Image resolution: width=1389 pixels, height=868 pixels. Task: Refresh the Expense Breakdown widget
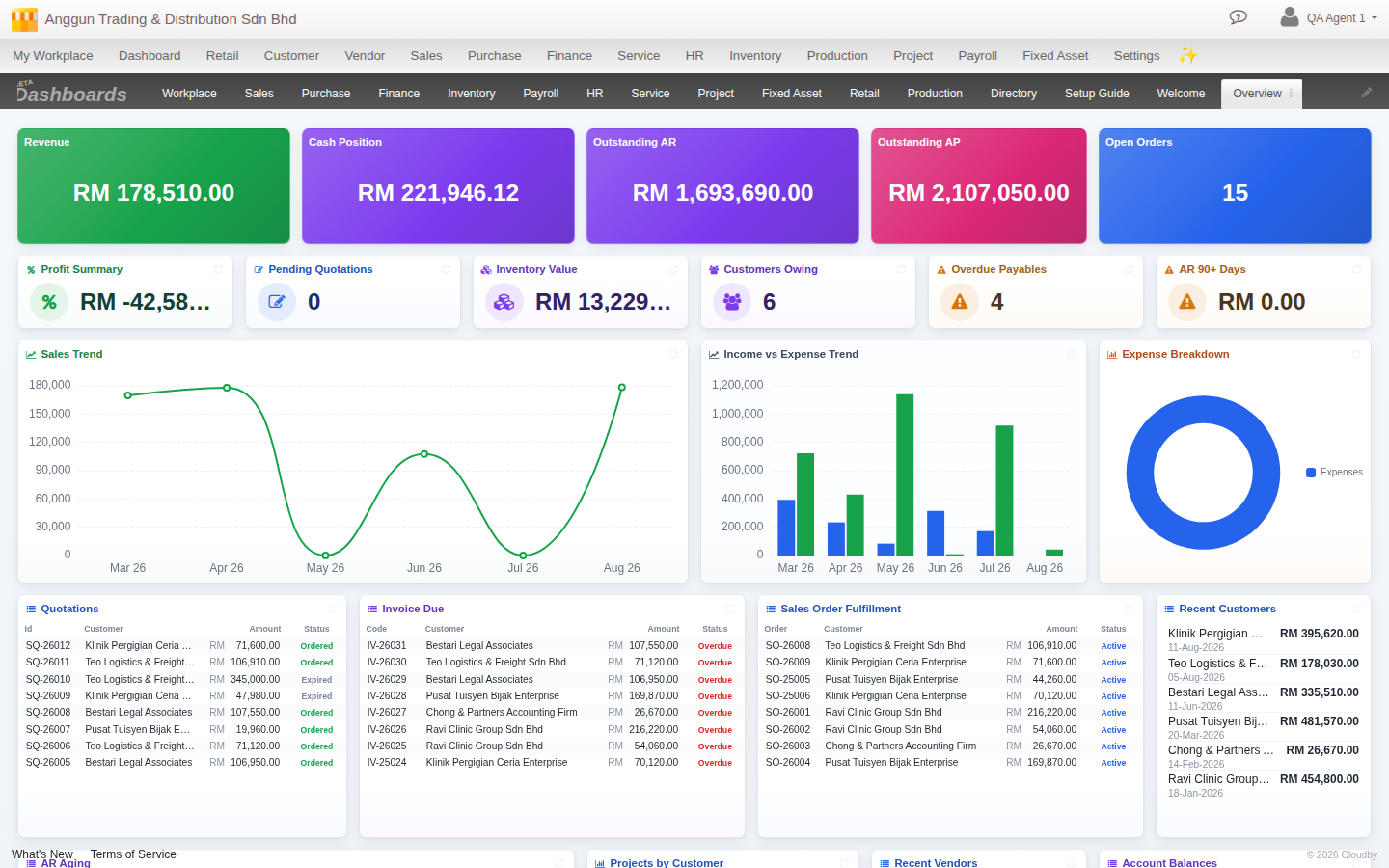pos(1356,354)
